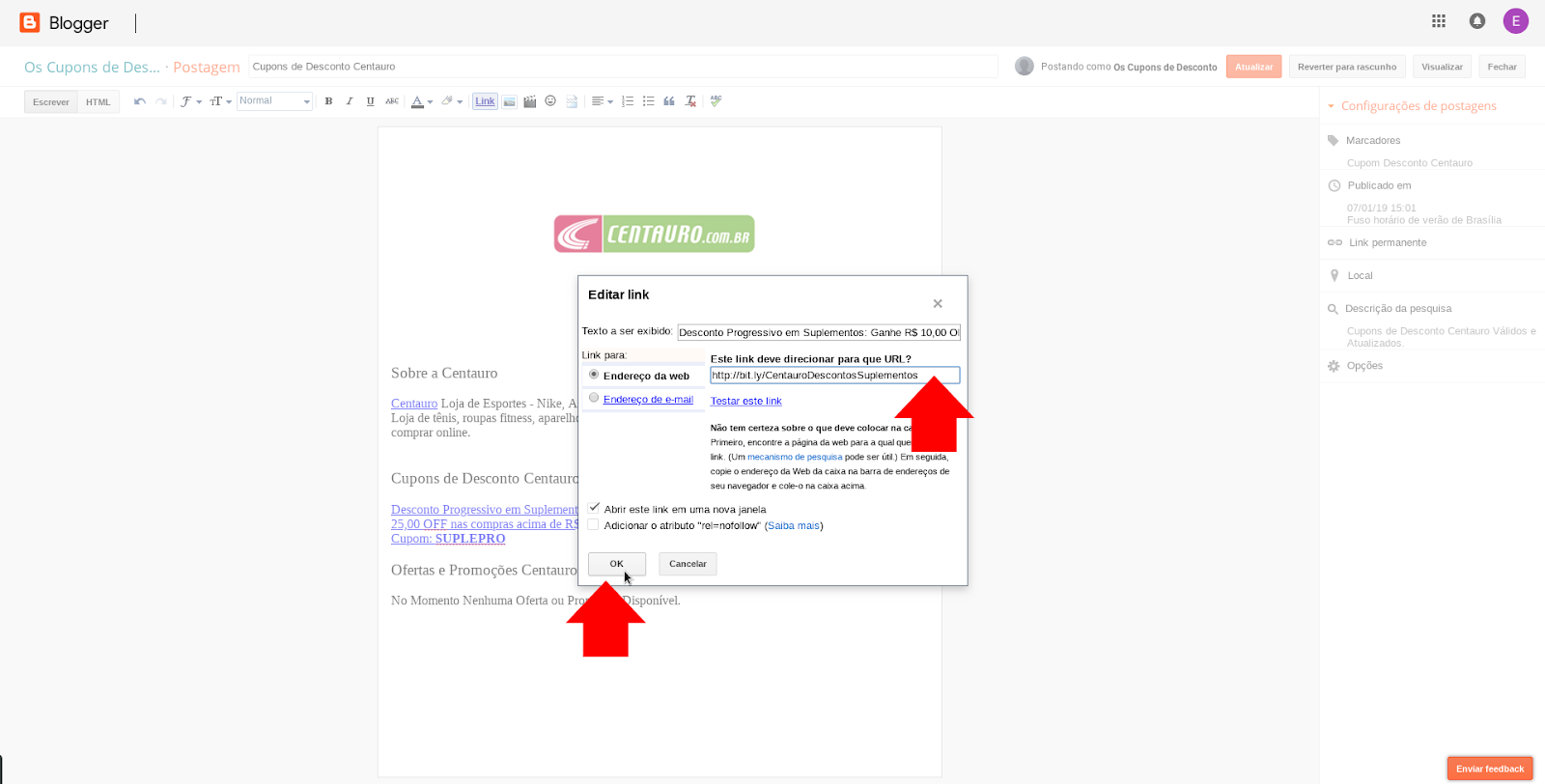Open the Normal paragraph format dropdown
Image resolution: width=1545 pixels, height=784 pixels.
pos(274,101)
